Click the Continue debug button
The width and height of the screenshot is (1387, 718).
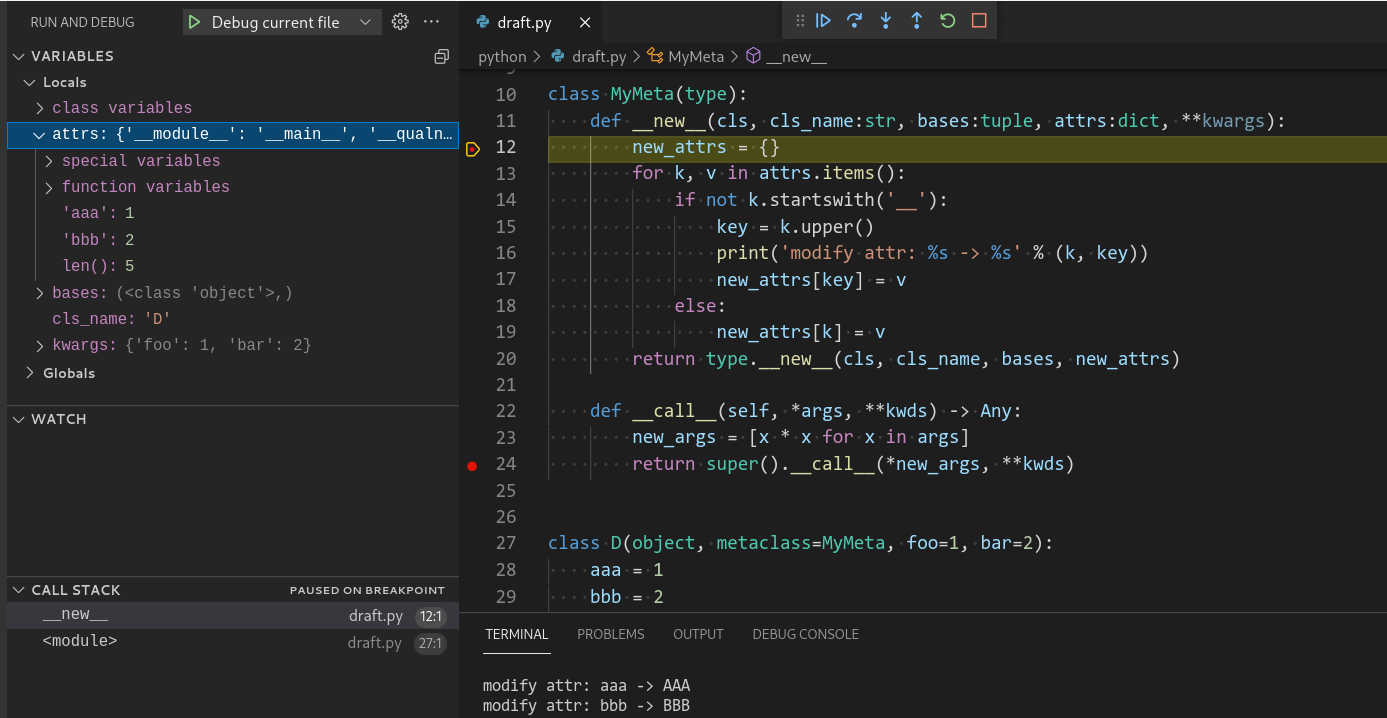click(823, 21)
